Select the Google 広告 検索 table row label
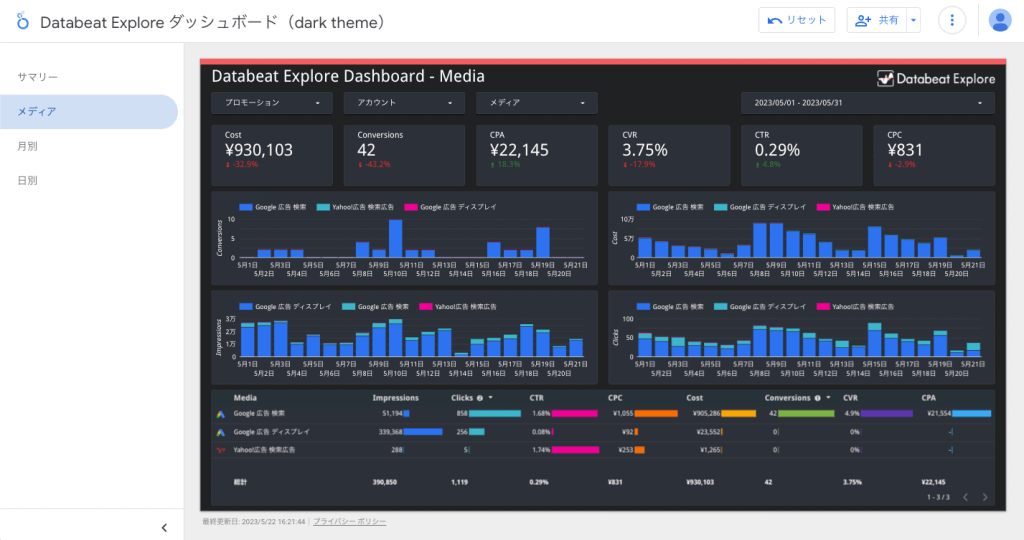Screen dimensions: 1024x540 [259, 413]
